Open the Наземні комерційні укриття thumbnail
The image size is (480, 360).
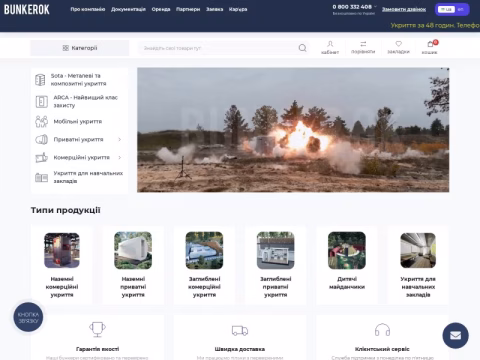click(62, 250)
